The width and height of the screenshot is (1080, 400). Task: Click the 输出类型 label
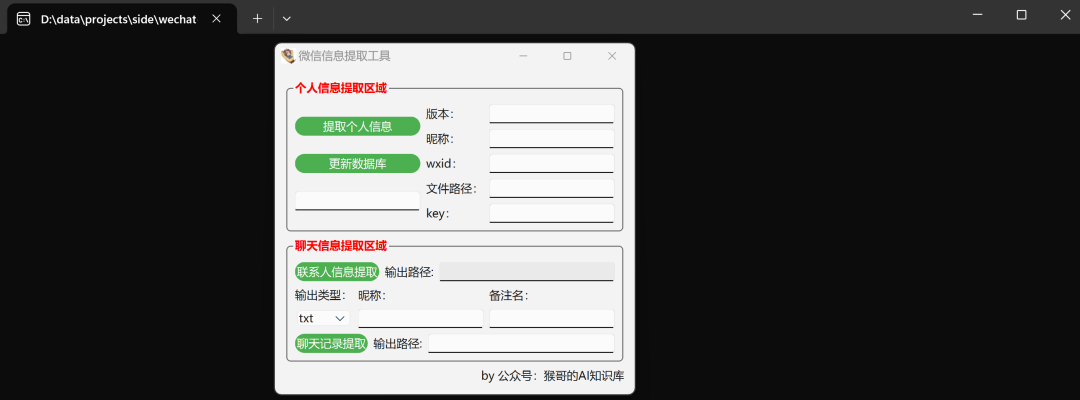321,295
